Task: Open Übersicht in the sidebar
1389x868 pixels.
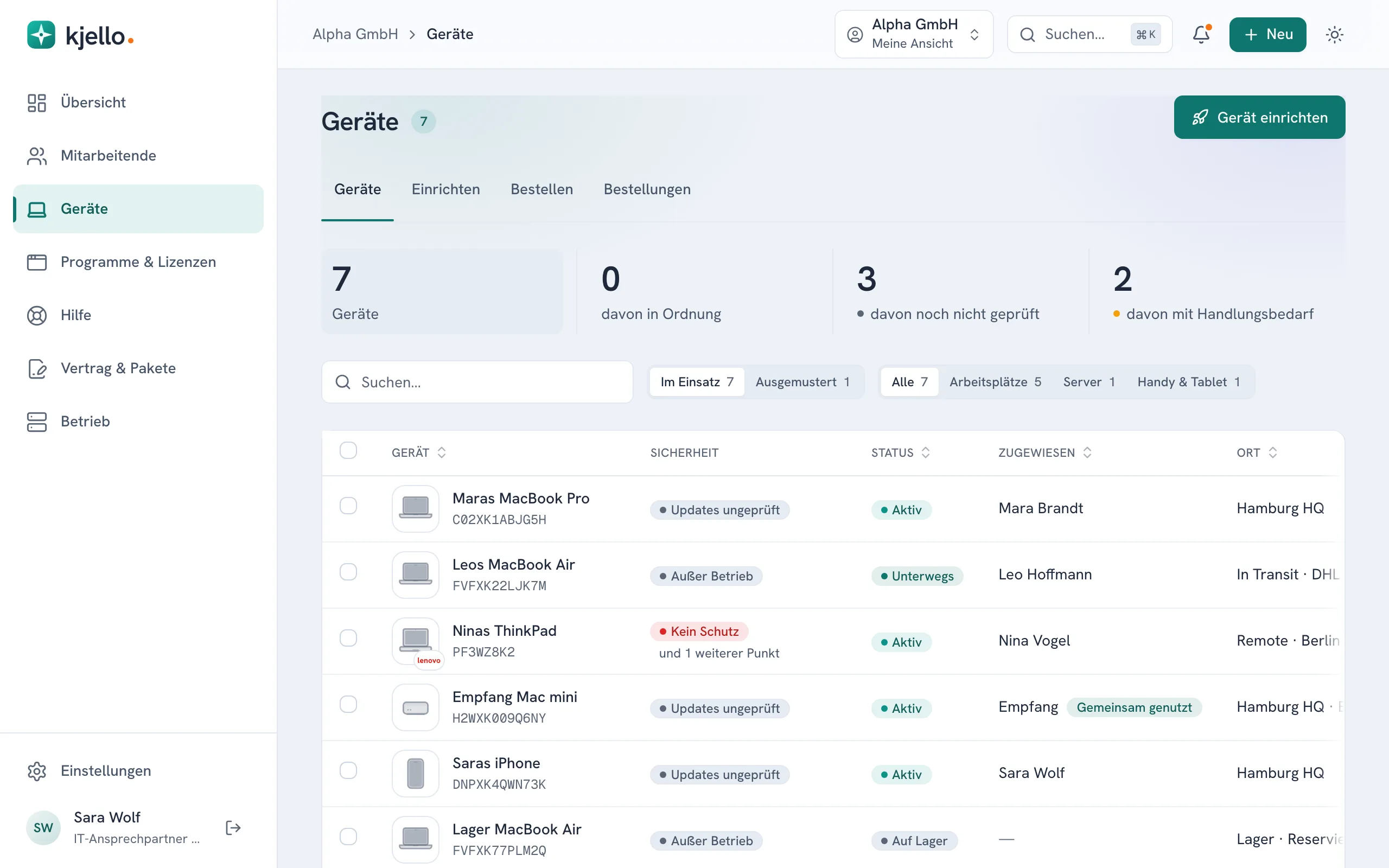Action: coord(138,102)
